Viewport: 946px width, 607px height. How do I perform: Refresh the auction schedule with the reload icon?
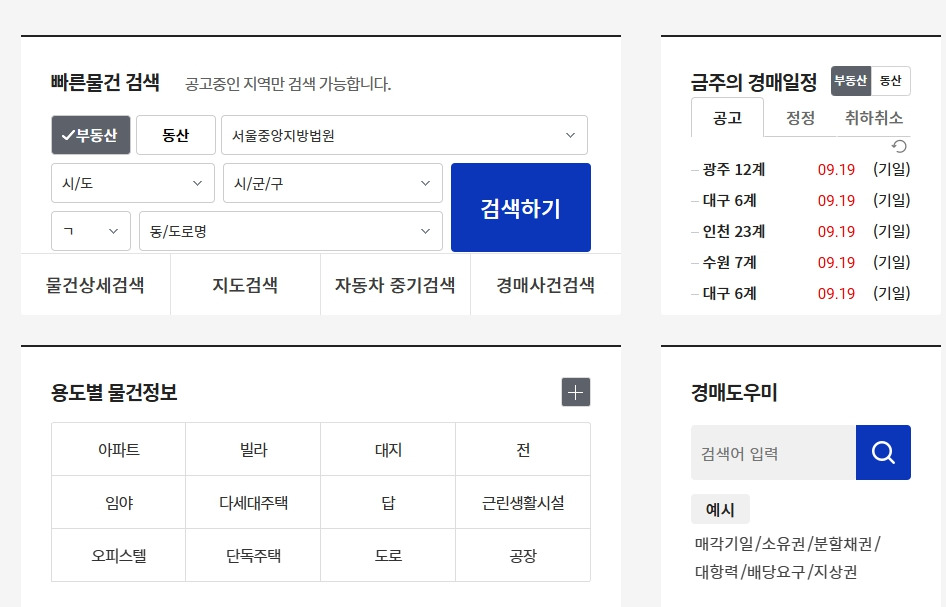pyautogui.click(x=899, y=147)
